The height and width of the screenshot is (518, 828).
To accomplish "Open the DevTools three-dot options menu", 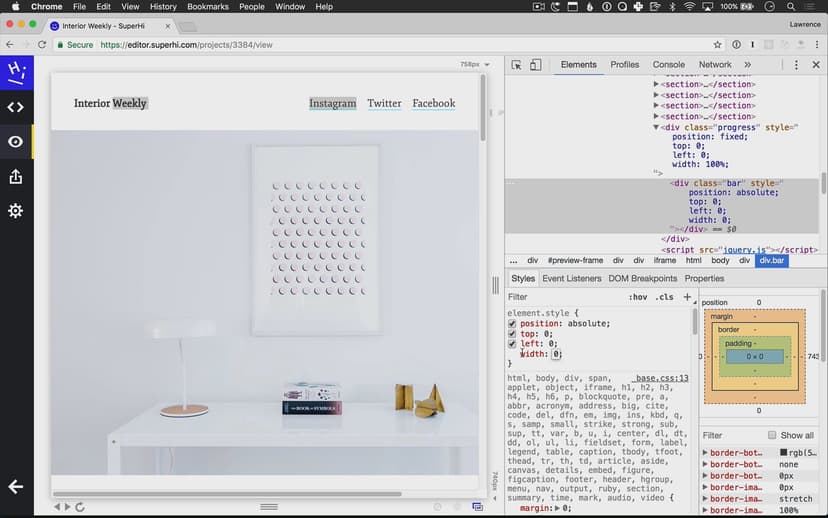I will click(796, 65).
